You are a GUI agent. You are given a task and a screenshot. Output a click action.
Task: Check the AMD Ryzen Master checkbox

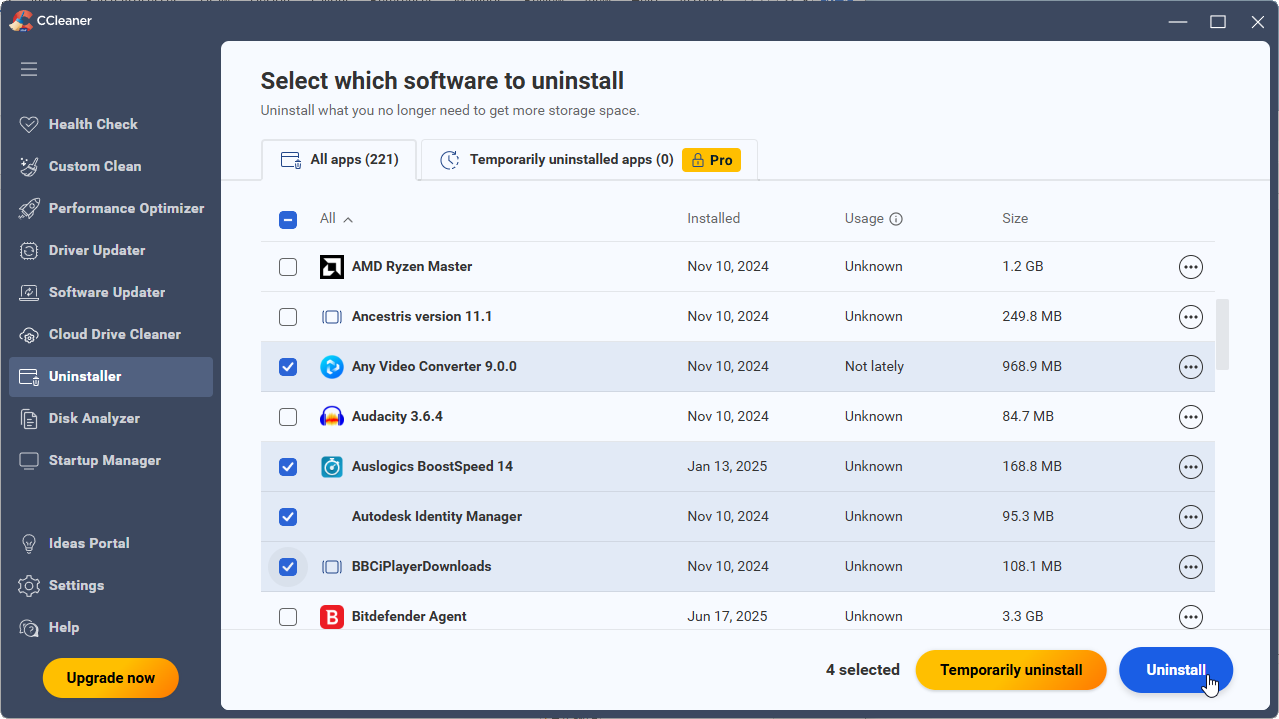tap(288, 267)
